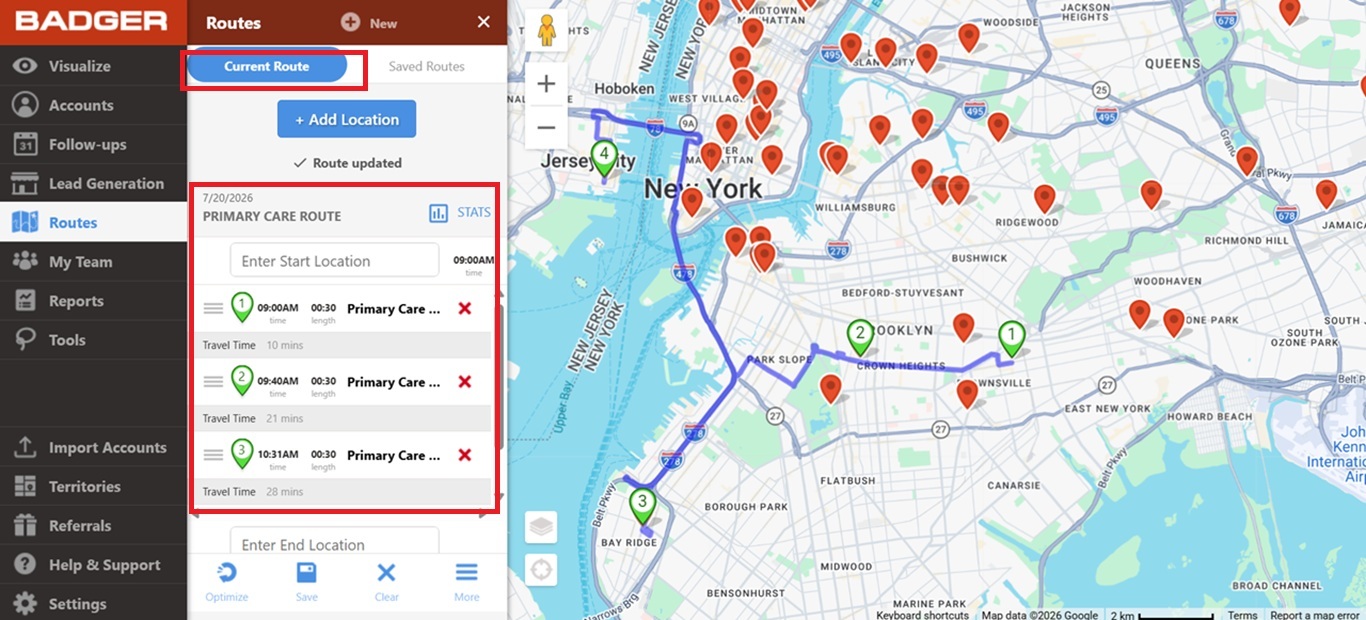Click stop 1 green pin in list
The image size is (1366, 620).
242,306
